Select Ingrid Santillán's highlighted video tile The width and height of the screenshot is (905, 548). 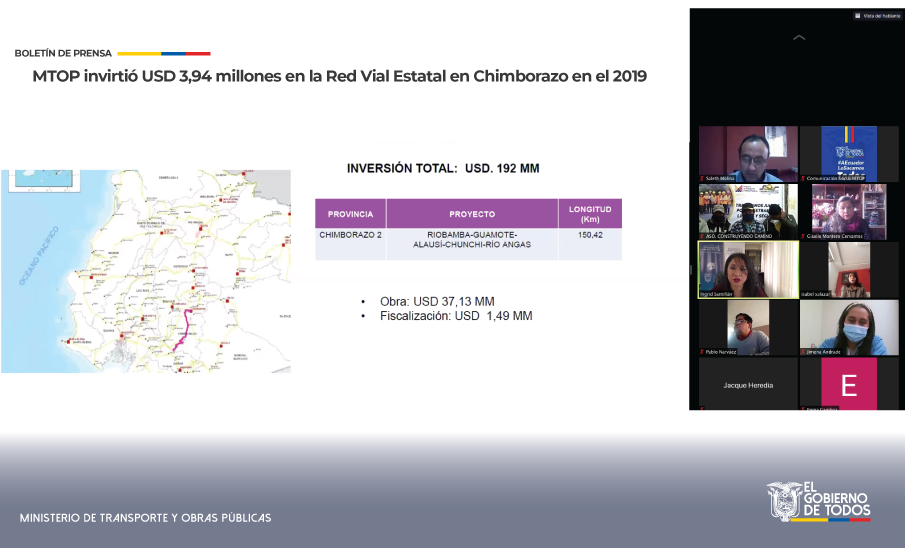[747, 269]
